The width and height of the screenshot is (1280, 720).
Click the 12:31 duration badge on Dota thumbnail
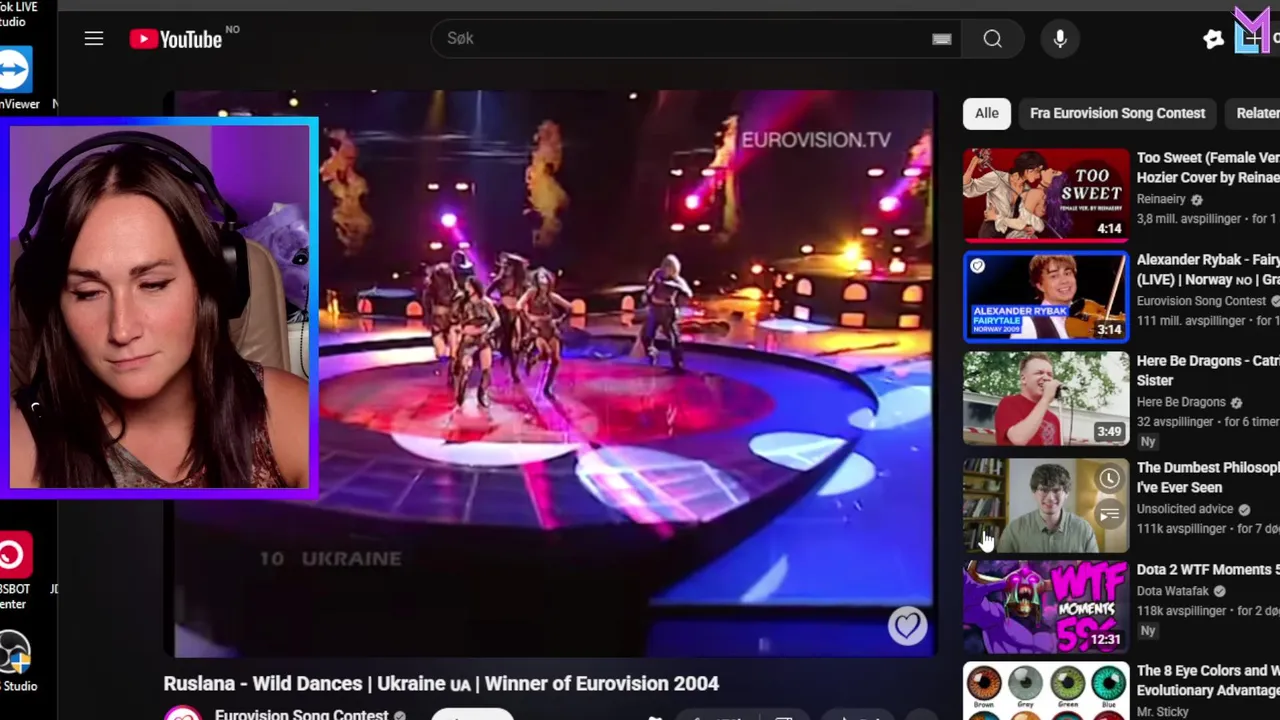click(x=1105, y=639)
